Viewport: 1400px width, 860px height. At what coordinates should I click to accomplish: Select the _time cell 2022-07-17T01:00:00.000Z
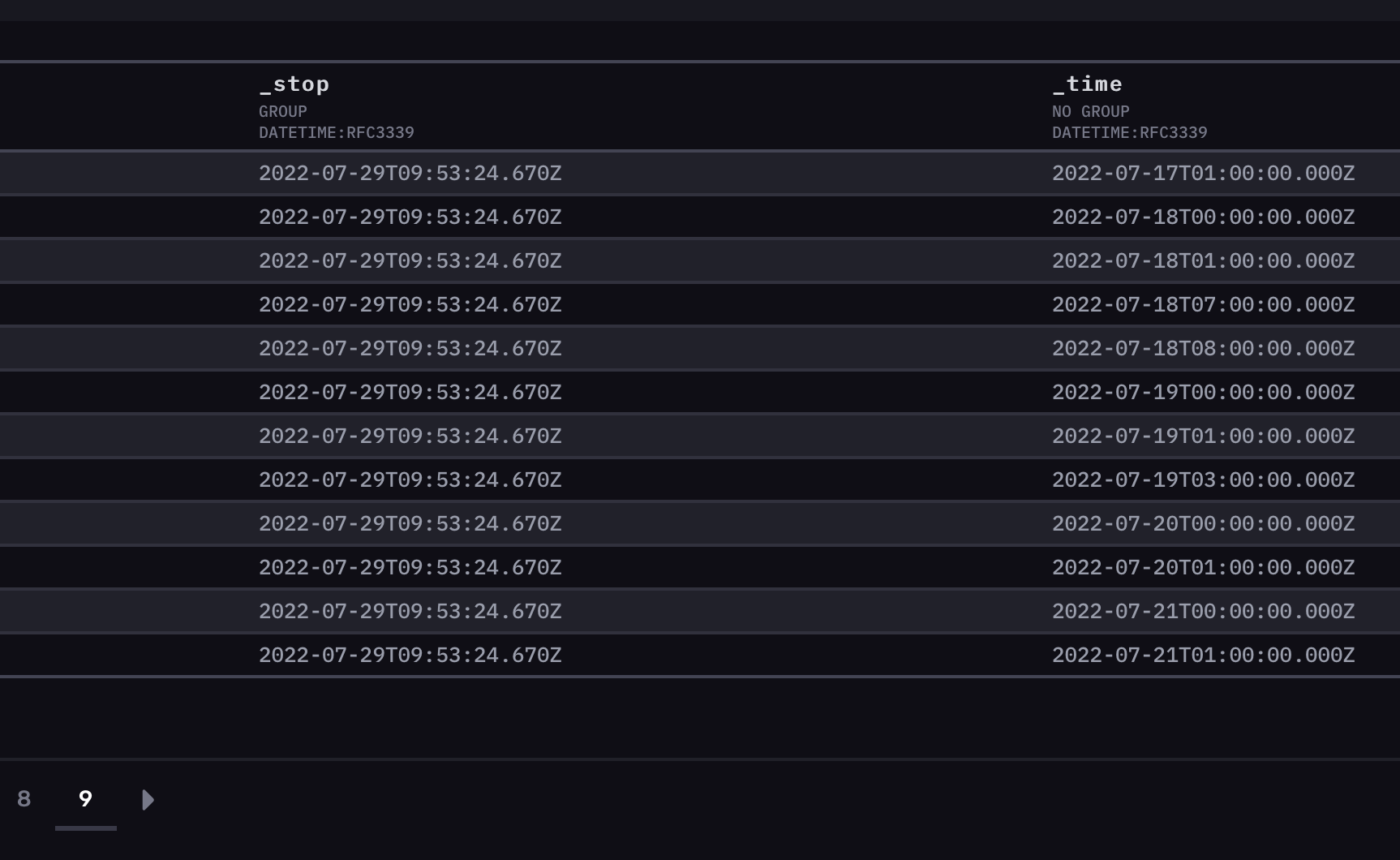pyautogui.click(x=1203, y=174)
